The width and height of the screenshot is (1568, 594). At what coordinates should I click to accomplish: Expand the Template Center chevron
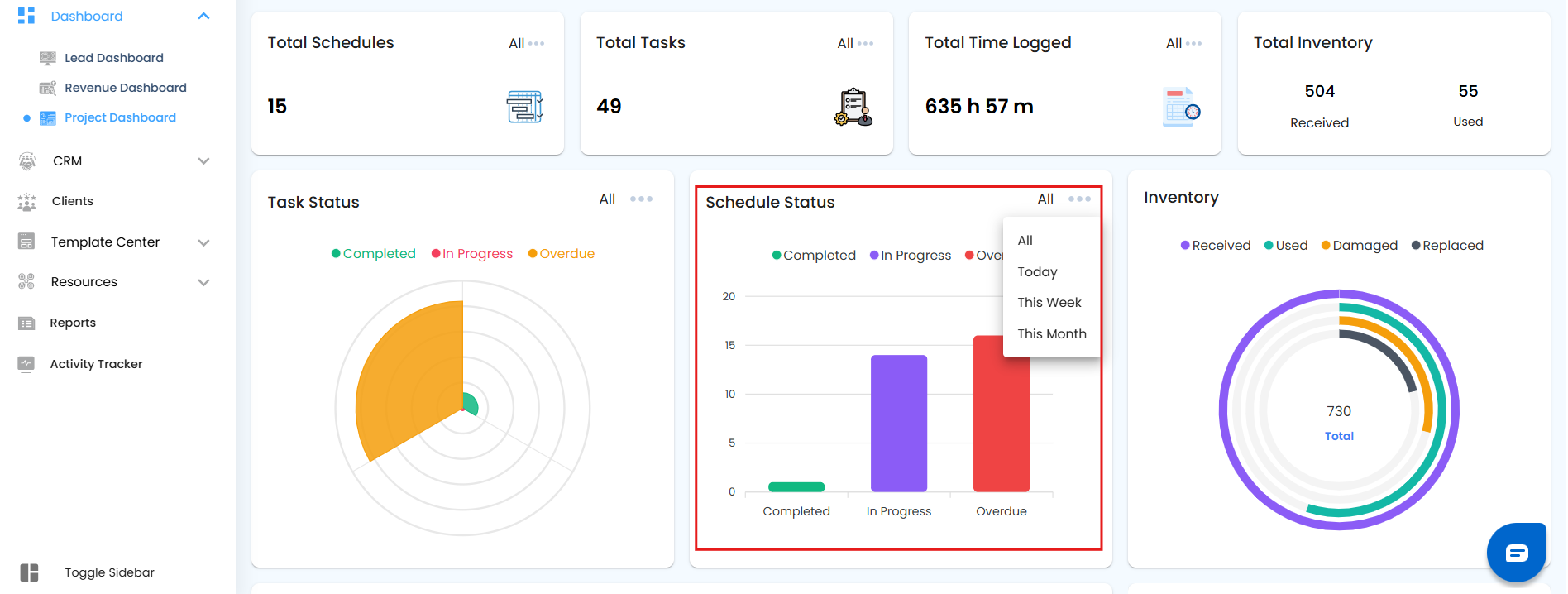(x=203, y=242)
